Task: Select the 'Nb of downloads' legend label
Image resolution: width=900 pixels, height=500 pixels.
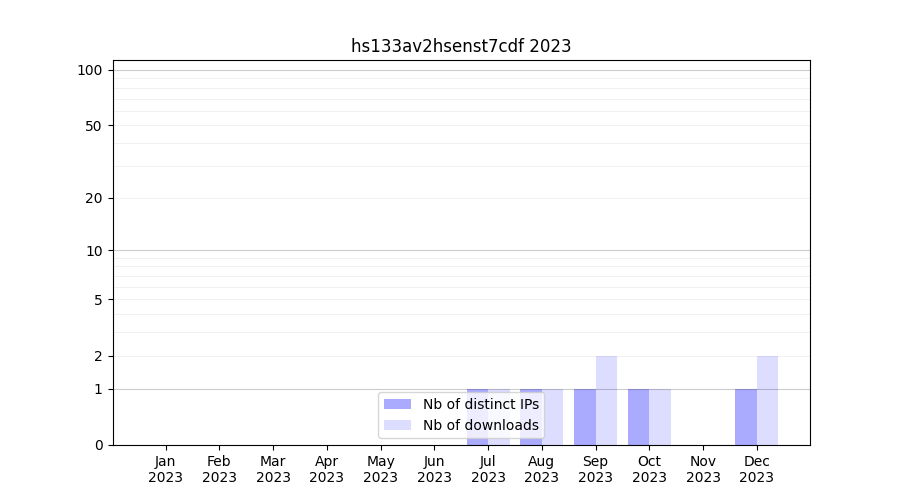Action: (x=480, y=425)
